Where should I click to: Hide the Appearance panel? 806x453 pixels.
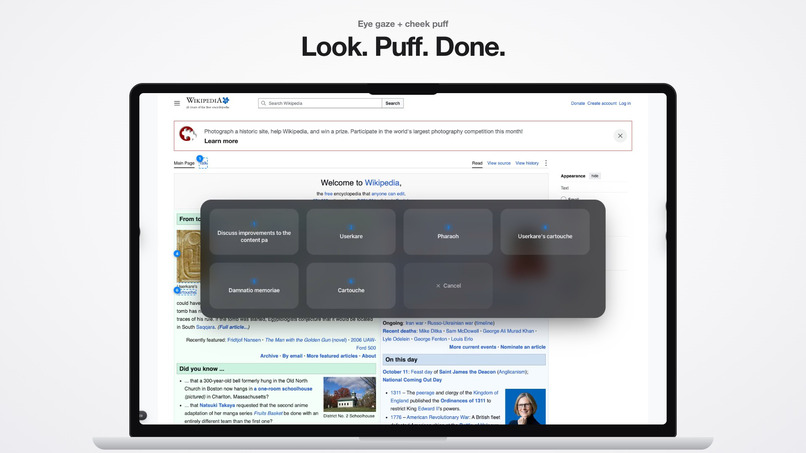pyautogui.click(x=595, y=176)
